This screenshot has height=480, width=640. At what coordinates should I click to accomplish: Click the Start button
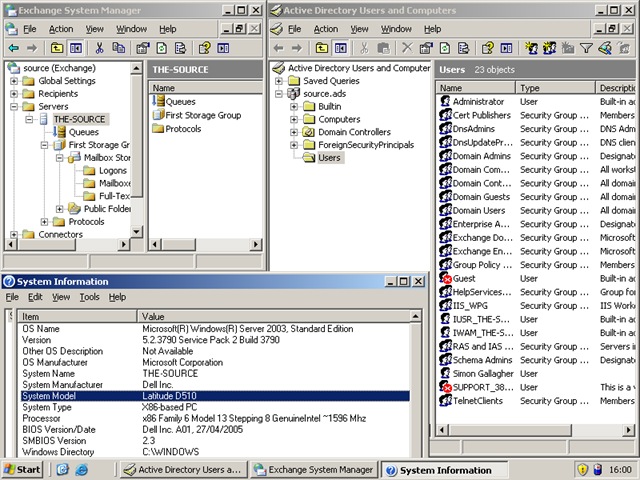point(22,469)
